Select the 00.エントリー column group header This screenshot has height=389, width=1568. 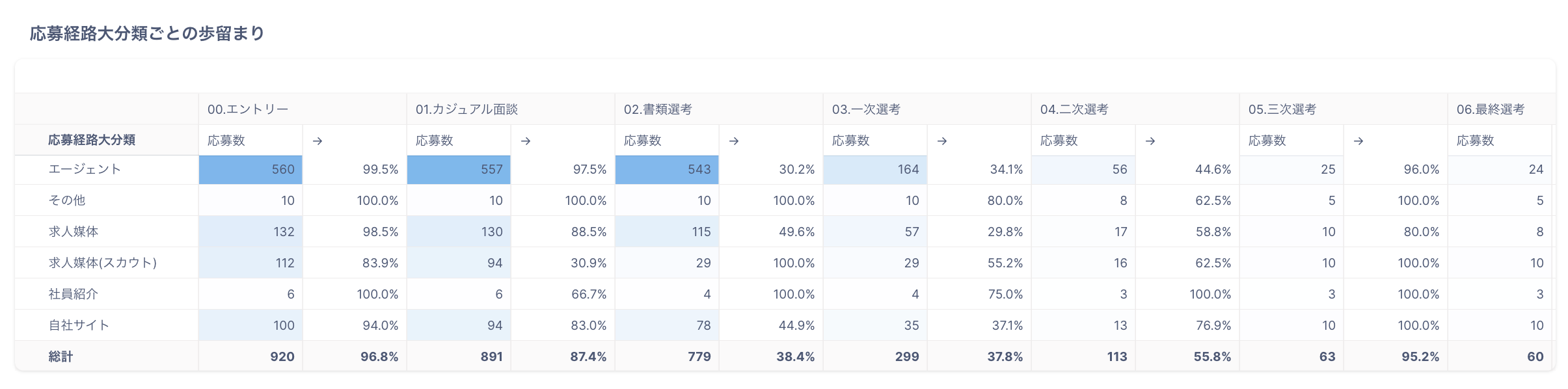(x=248, y=109)
